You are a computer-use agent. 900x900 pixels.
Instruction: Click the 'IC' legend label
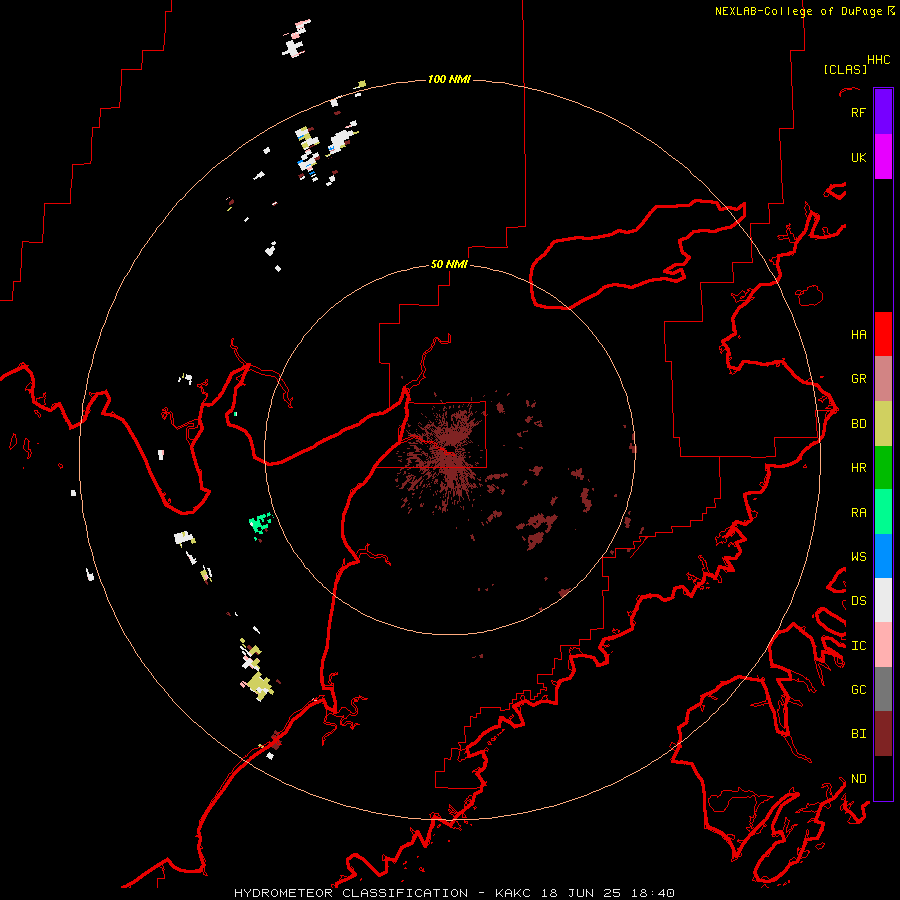[858, 646]
